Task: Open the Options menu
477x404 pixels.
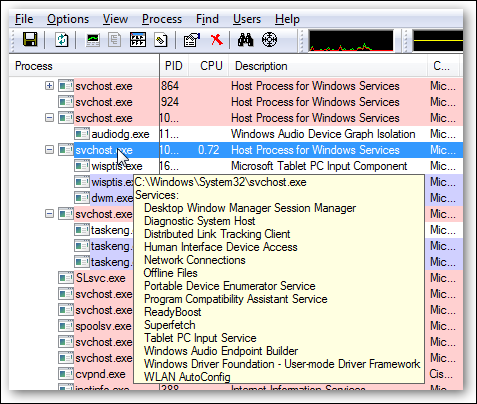Action: (68, 19)
